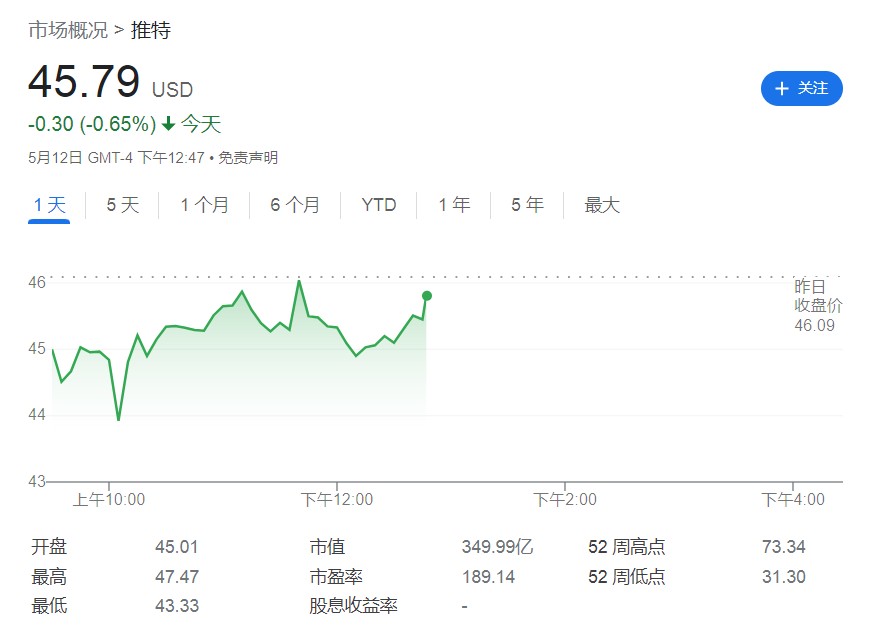The height and width of the screenshot is (628, 893).
Task: Click the green current-price dot on chart
Action: [427, 295]
